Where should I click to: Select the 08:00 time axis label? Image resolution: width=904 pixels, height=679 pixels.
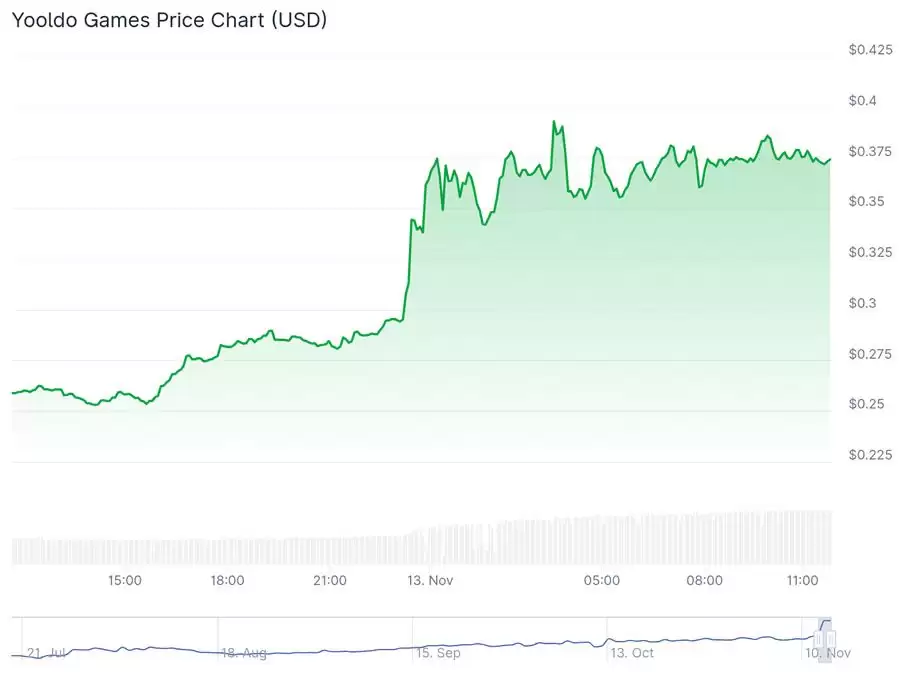[x=705, y=580]
